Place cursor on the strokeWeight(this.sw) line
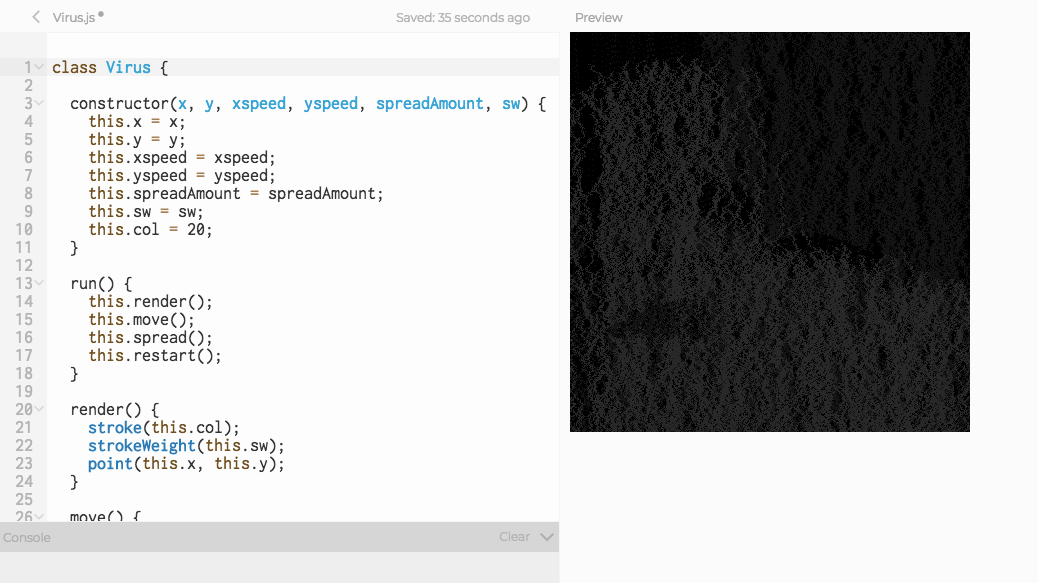The width and height of the screenshot is (1038, 583). coord(186,446)
